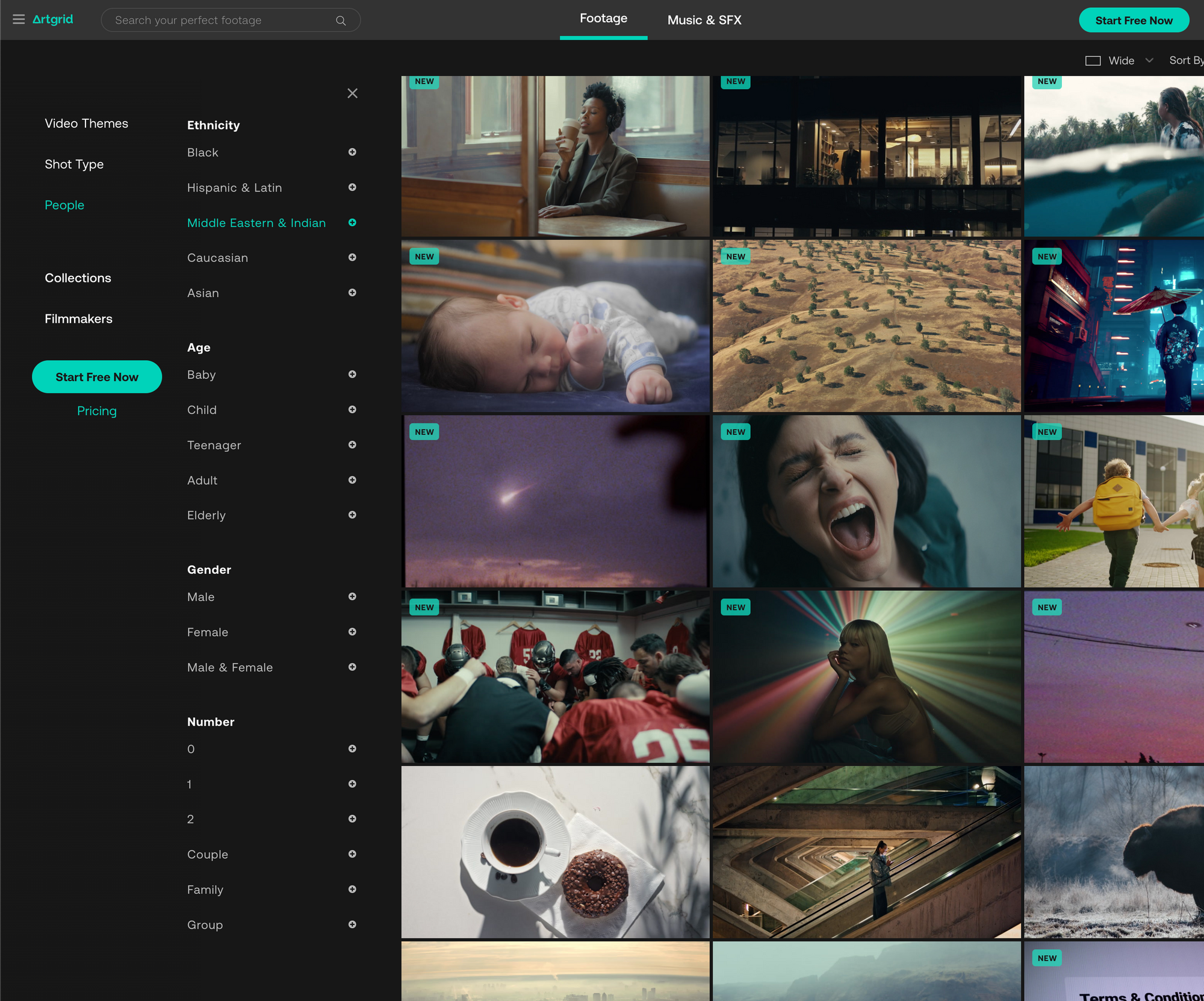Toggle Middle Eastern & Indian ethnicity filter
This screenshot has width=1204, height=1001.
pos(352,222)
